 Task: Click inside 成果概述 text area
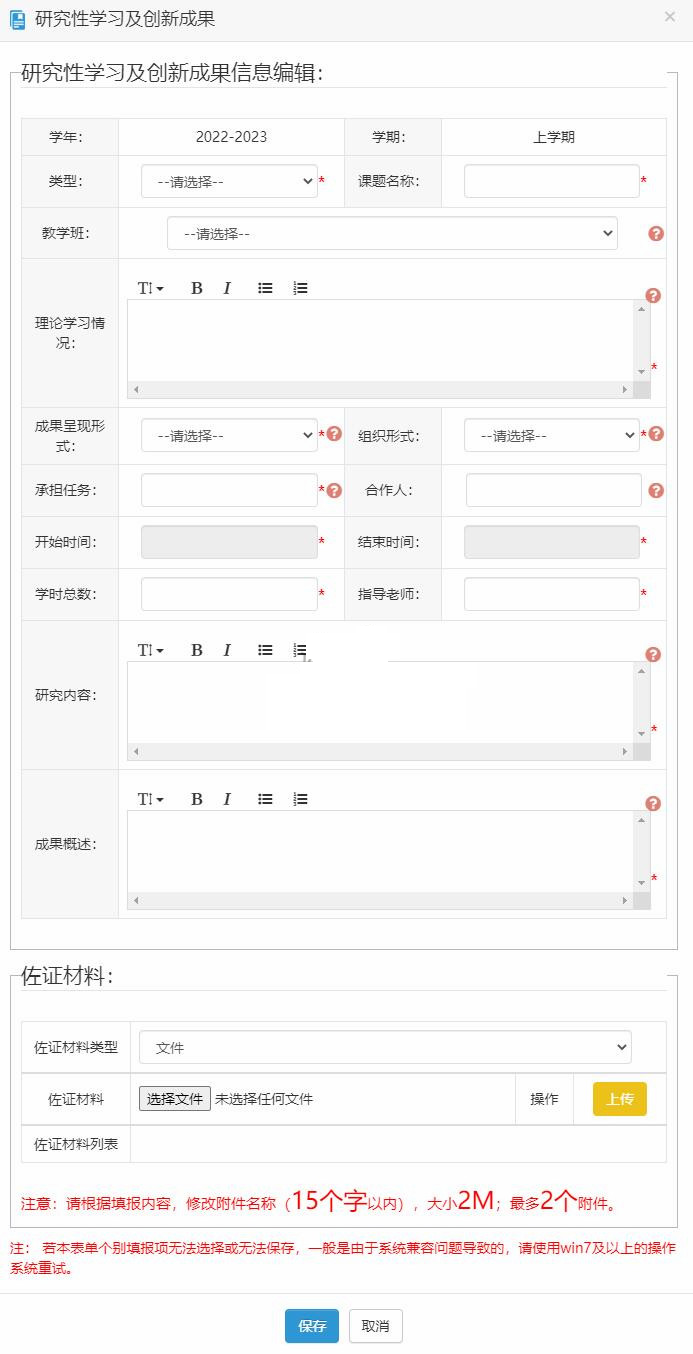(381, 851)
